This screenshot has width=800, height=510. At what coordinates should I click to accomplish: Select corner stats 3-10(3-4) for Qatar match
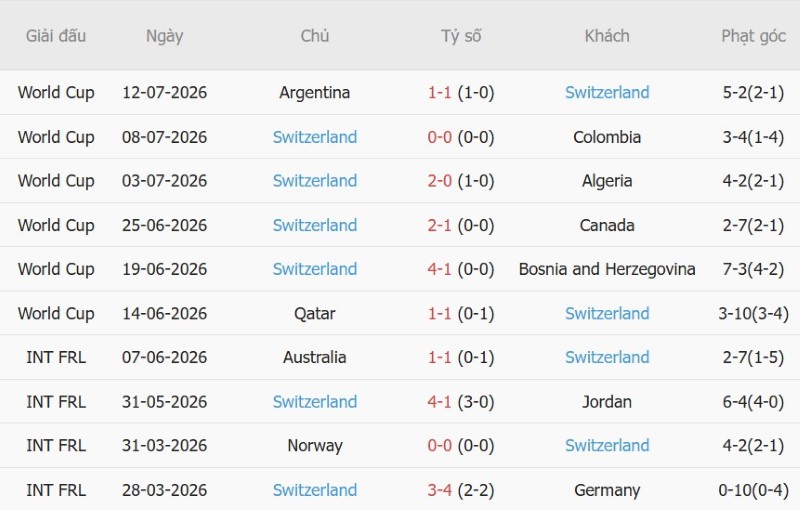(753, 313)
